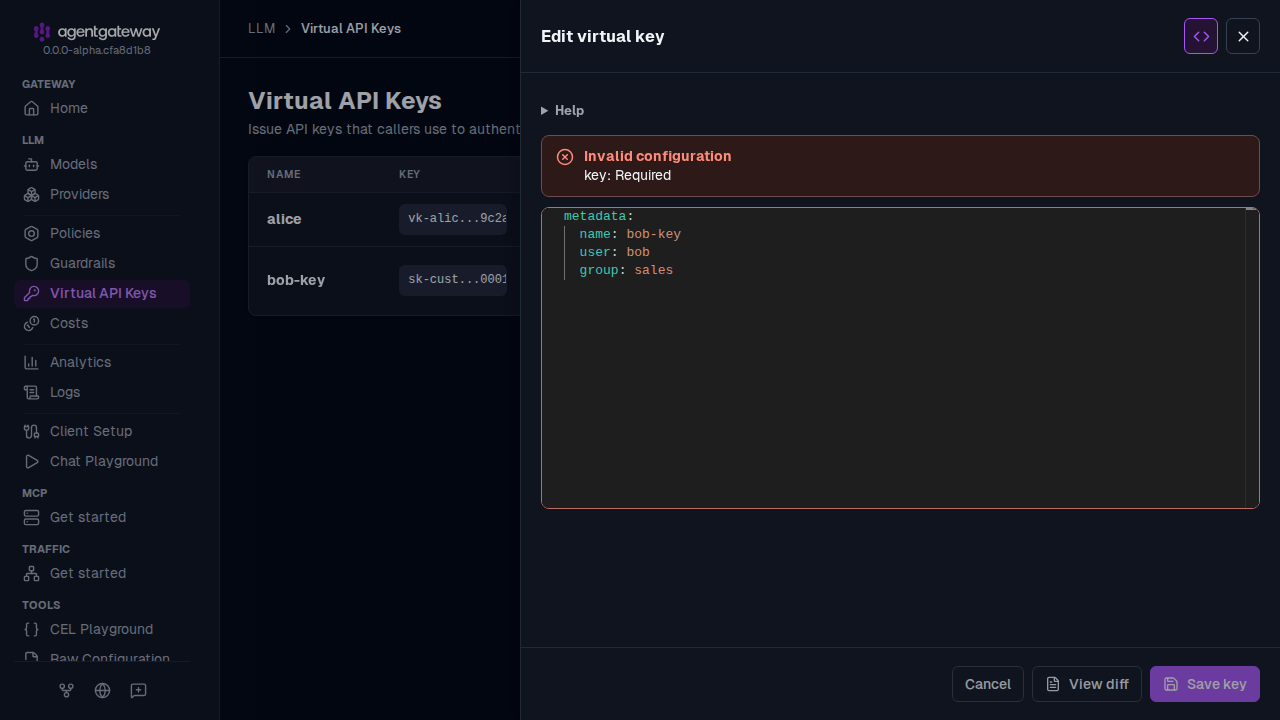This screenshot has width=1280, height=720.
Task: Click the Client Setup icon
Action: coord(31,431)
